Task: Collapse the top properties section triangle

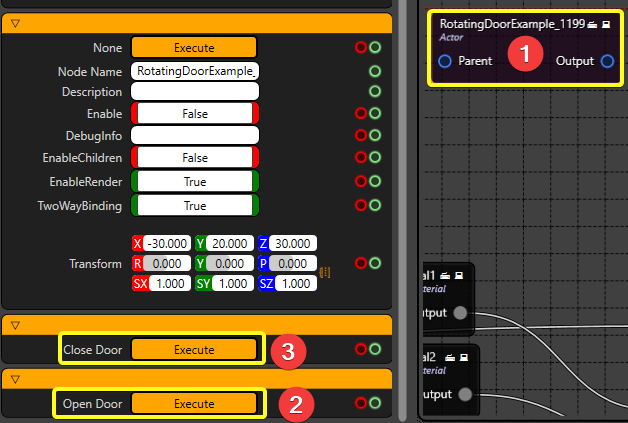Action: click(15, 22)
